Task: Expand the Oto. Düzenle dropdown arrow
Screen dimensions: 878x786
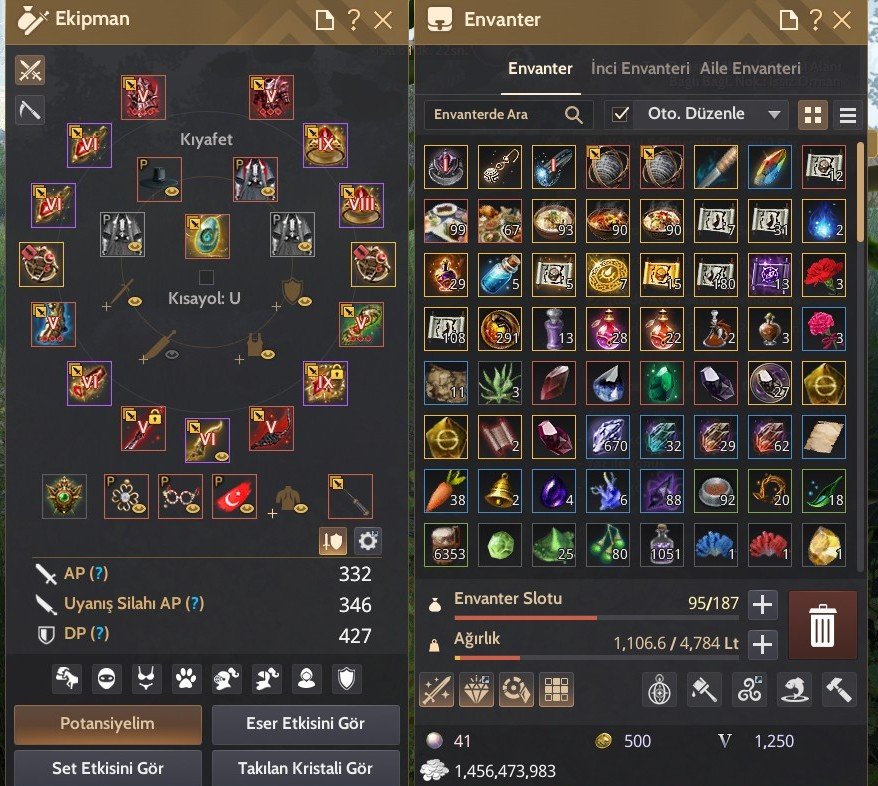Action: [x=774, y=115]
